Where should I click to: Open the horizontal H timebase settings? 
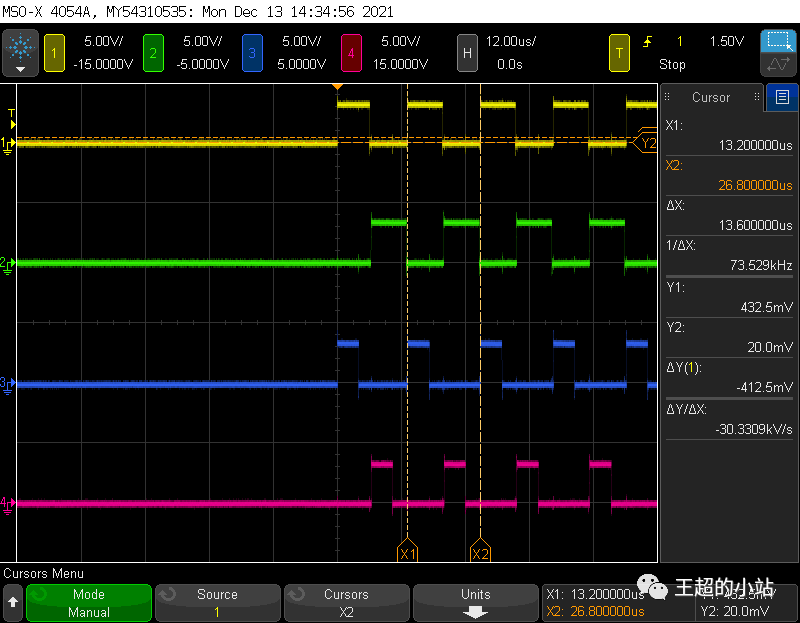(x=466, y=52)
